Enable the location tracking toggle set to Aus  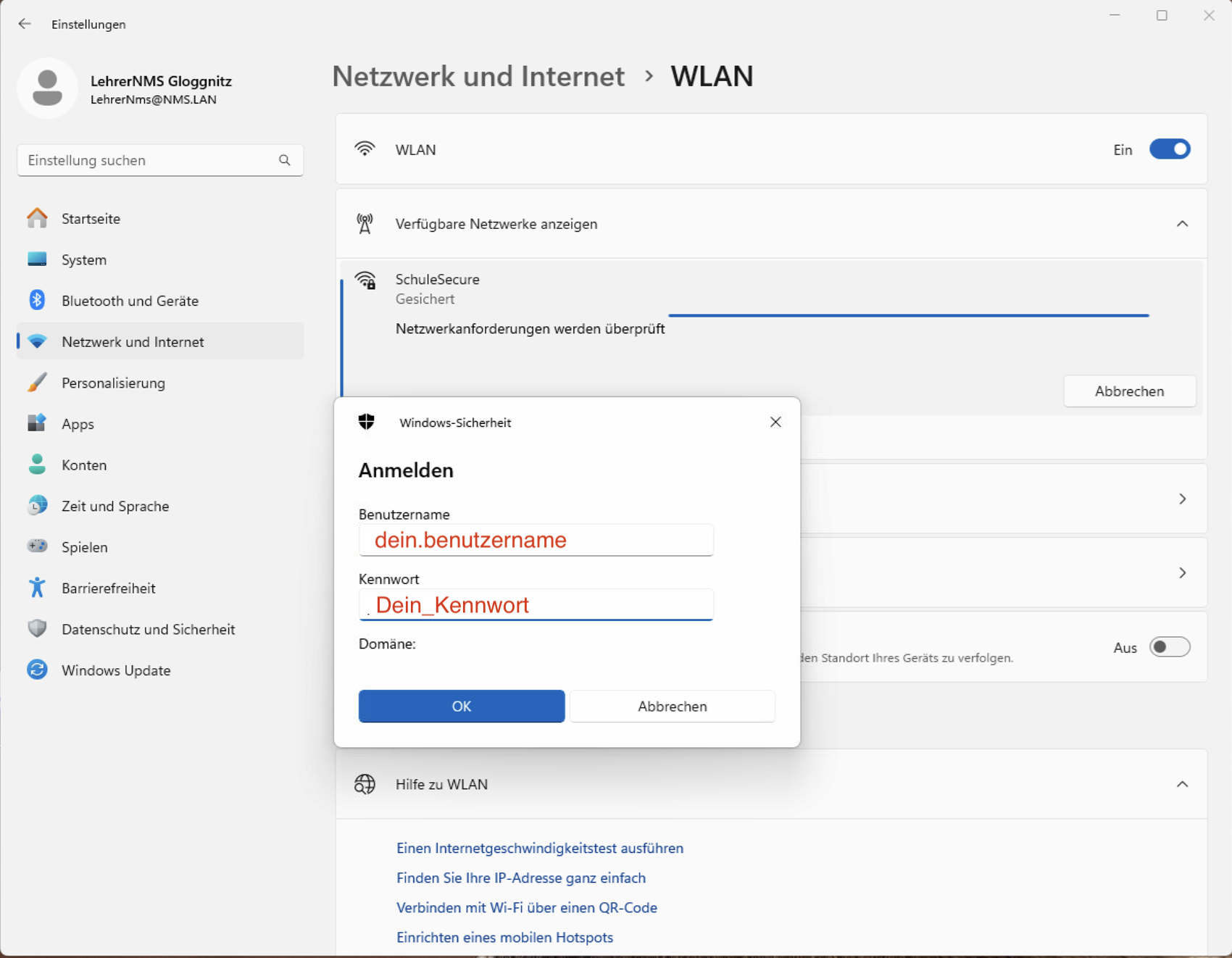tap(1169, 646)
